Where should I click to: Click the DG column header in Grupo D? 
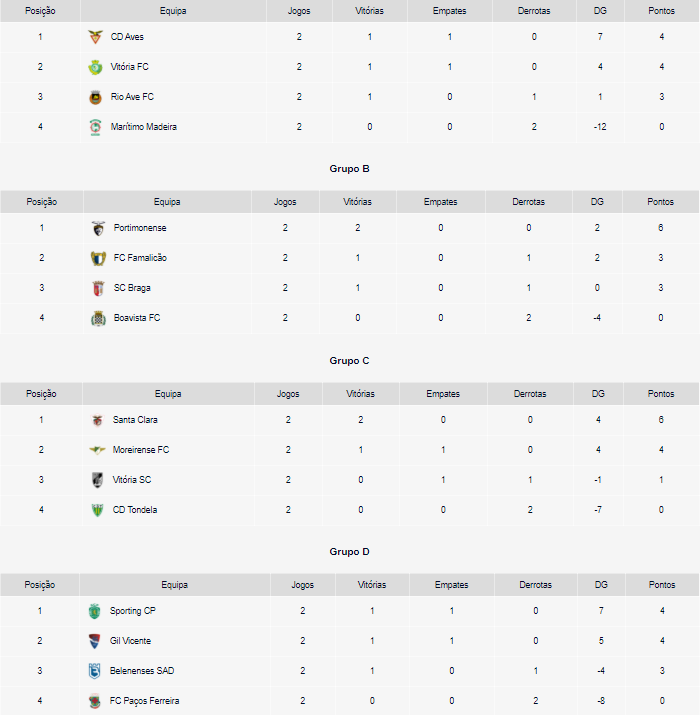[601, 585]
